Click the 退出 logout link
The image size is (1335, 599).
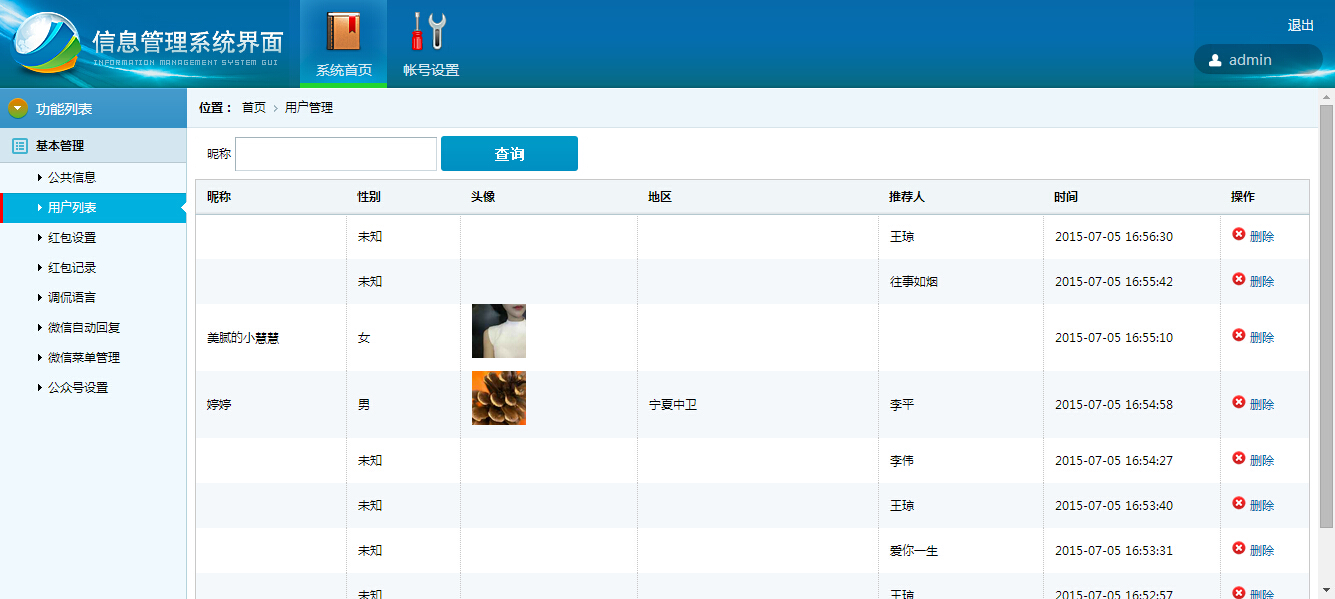click(x=1300, y=26)
